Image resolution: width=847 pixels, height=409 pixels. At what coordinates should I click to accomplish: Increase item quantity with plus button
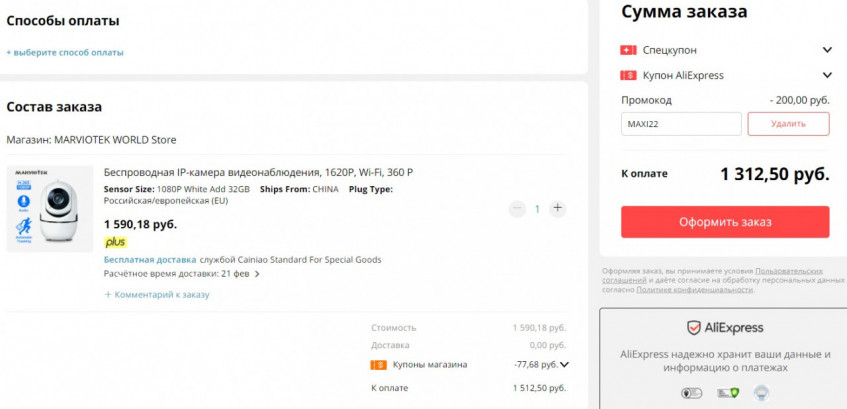[x=557, y=209]
